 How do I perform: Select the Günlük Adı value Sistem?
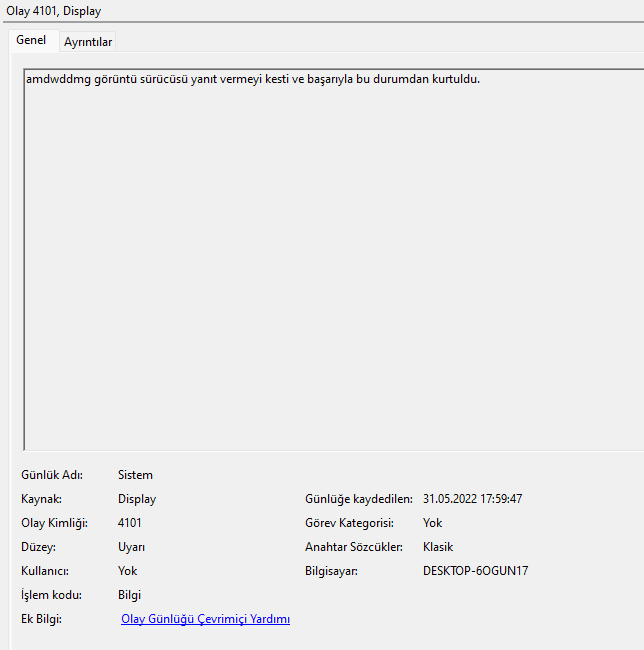[x=135, y=475]
